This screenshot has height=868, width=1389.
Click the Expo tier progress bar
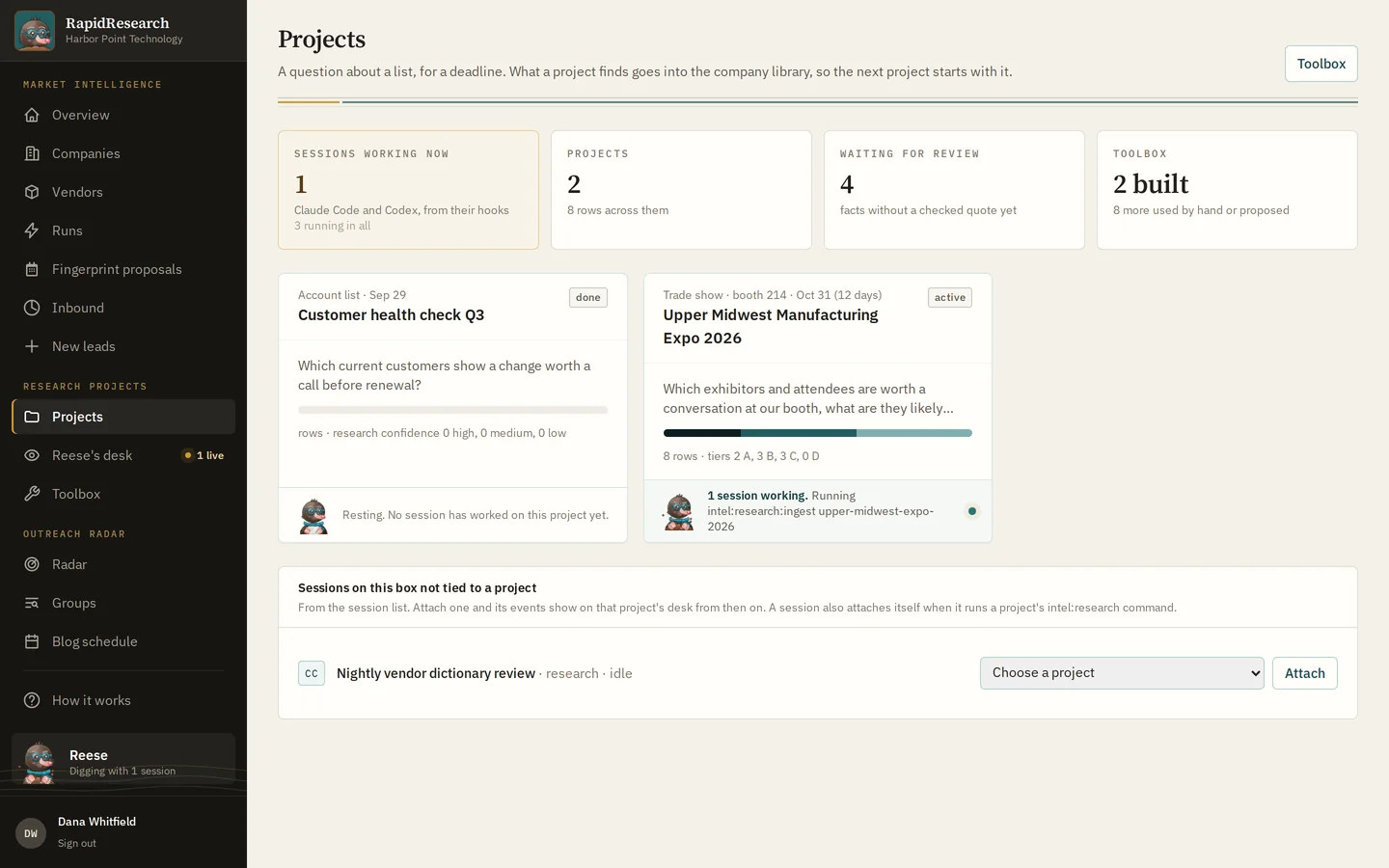tap(817, 433)
